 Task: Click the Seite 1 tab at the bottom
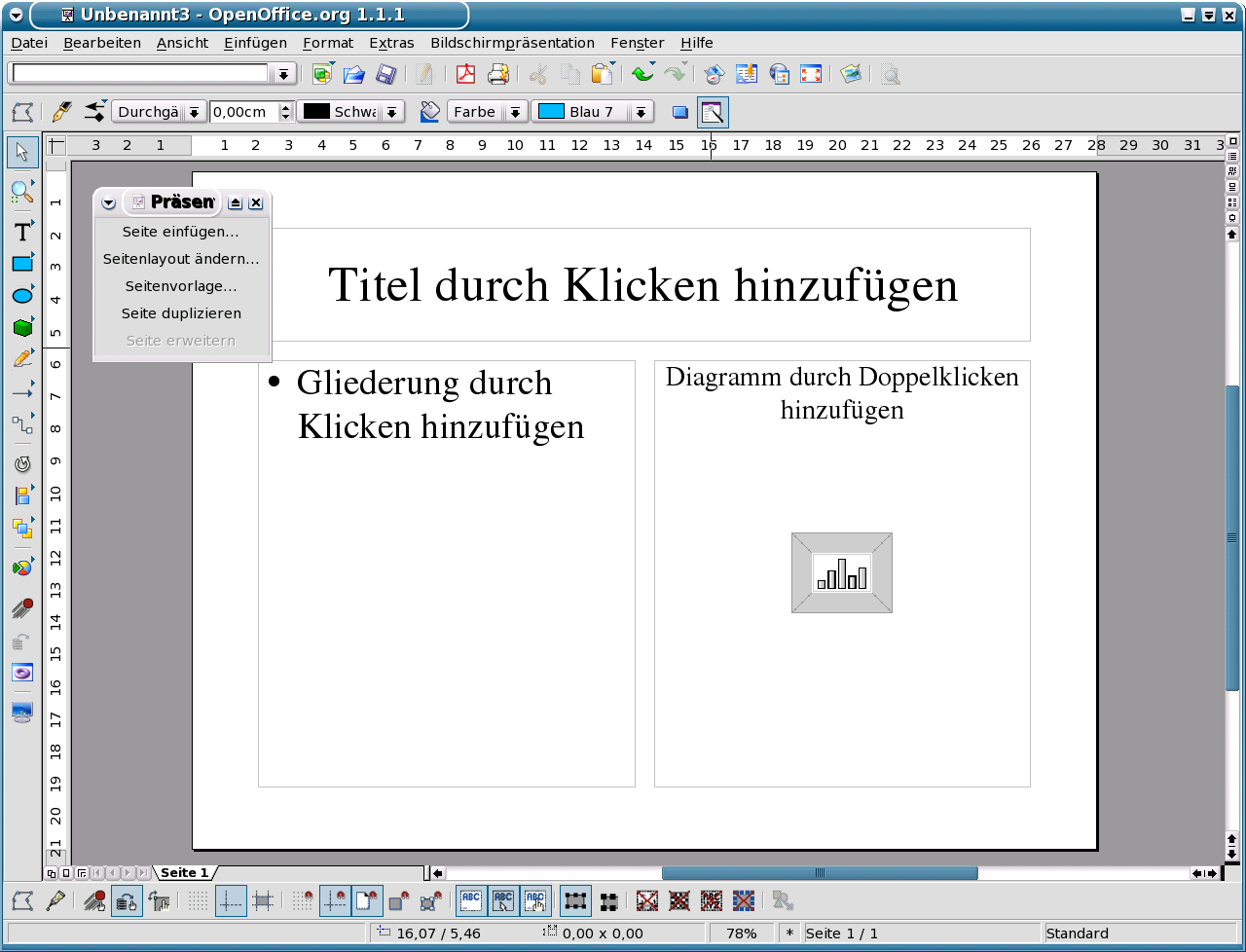(x=184, y=873)
